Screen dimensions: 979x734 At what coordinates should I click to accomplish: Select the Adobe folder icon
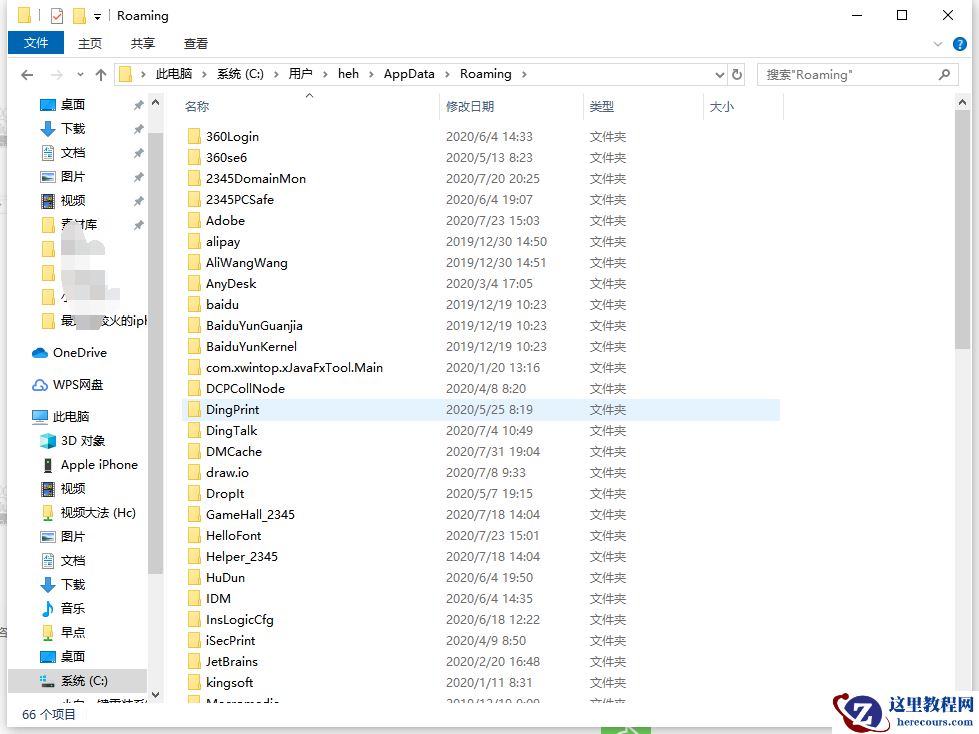(194, 220)
